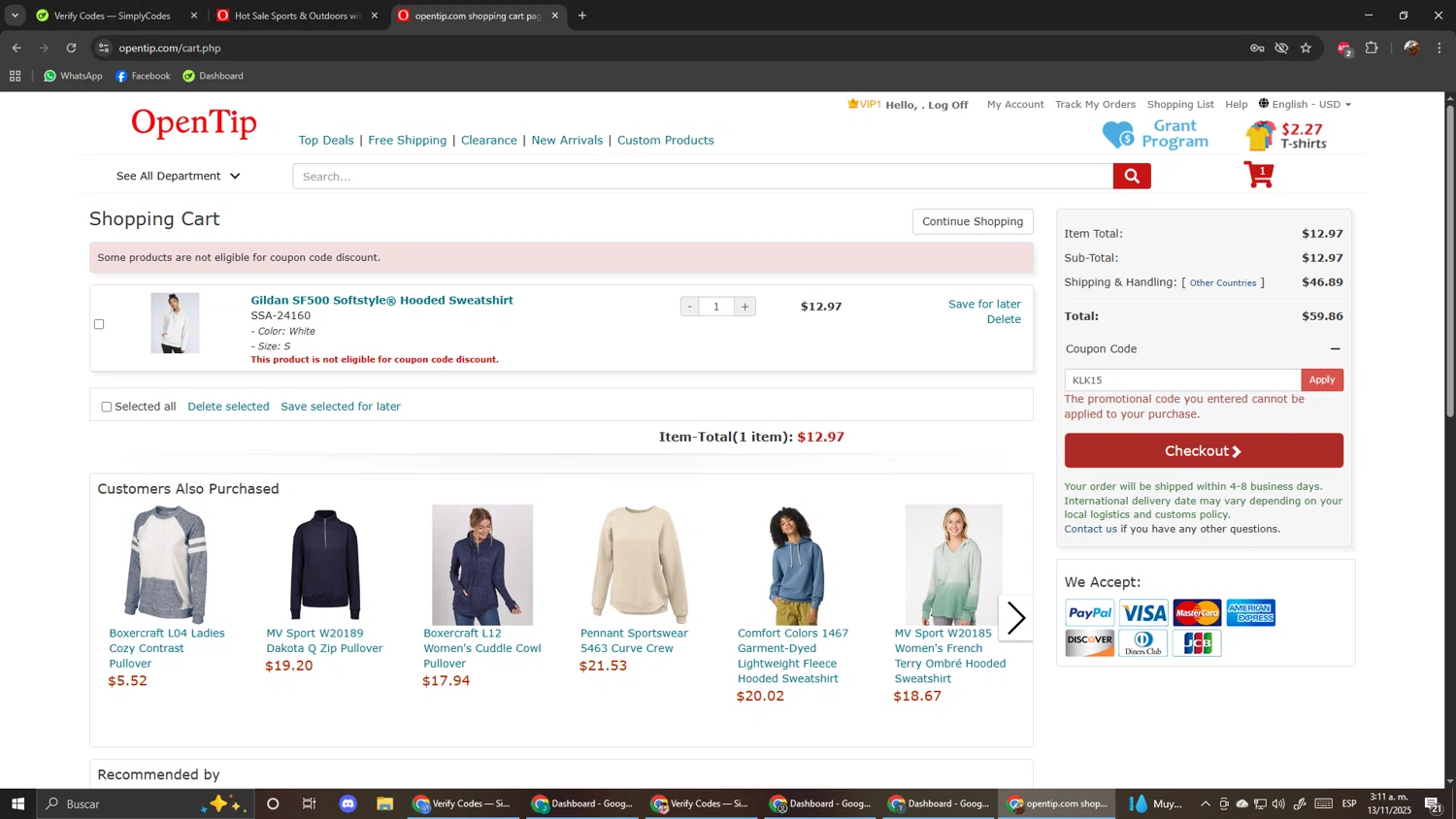This screenshot has height=819, width=1456.
Task: Open WhatsApp bookmark
Action: (x=73, y=76)
